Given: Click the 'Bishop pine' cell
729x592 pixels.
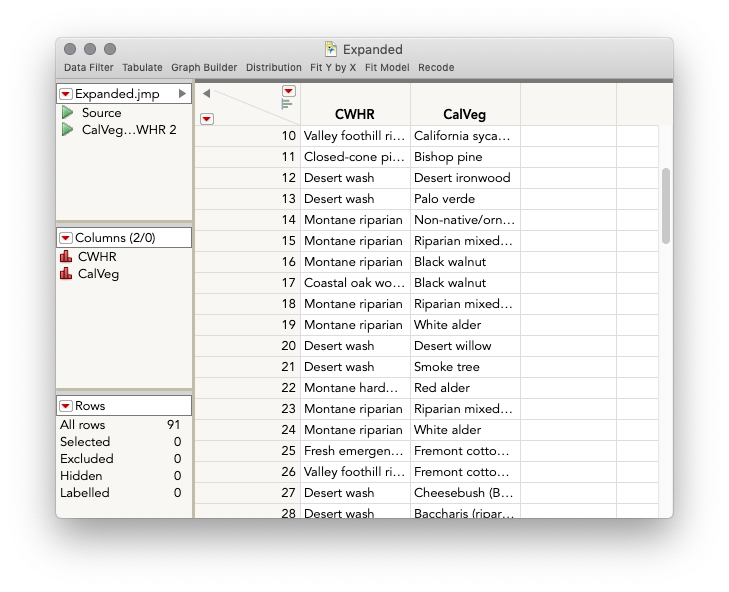Looking at the screenshot, I should click(x=465, y=157).
